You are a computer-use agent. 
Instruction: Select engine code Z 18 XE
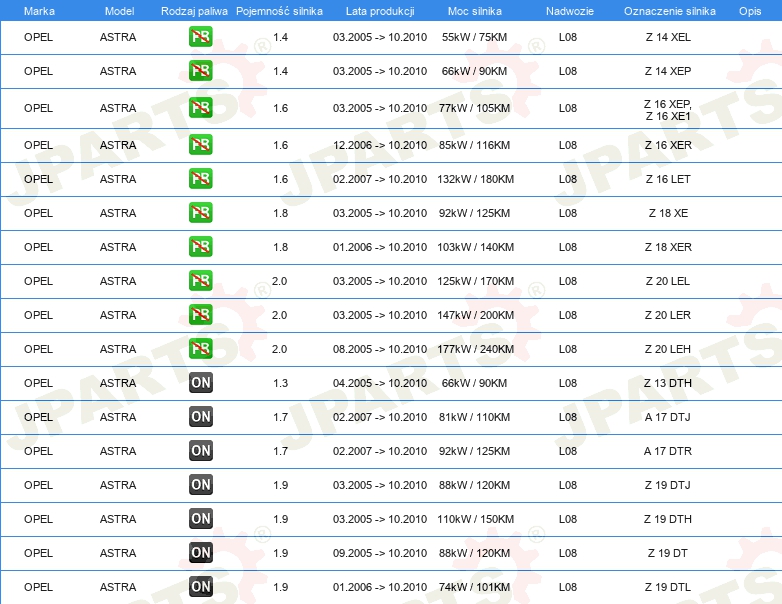coord(668,212)
